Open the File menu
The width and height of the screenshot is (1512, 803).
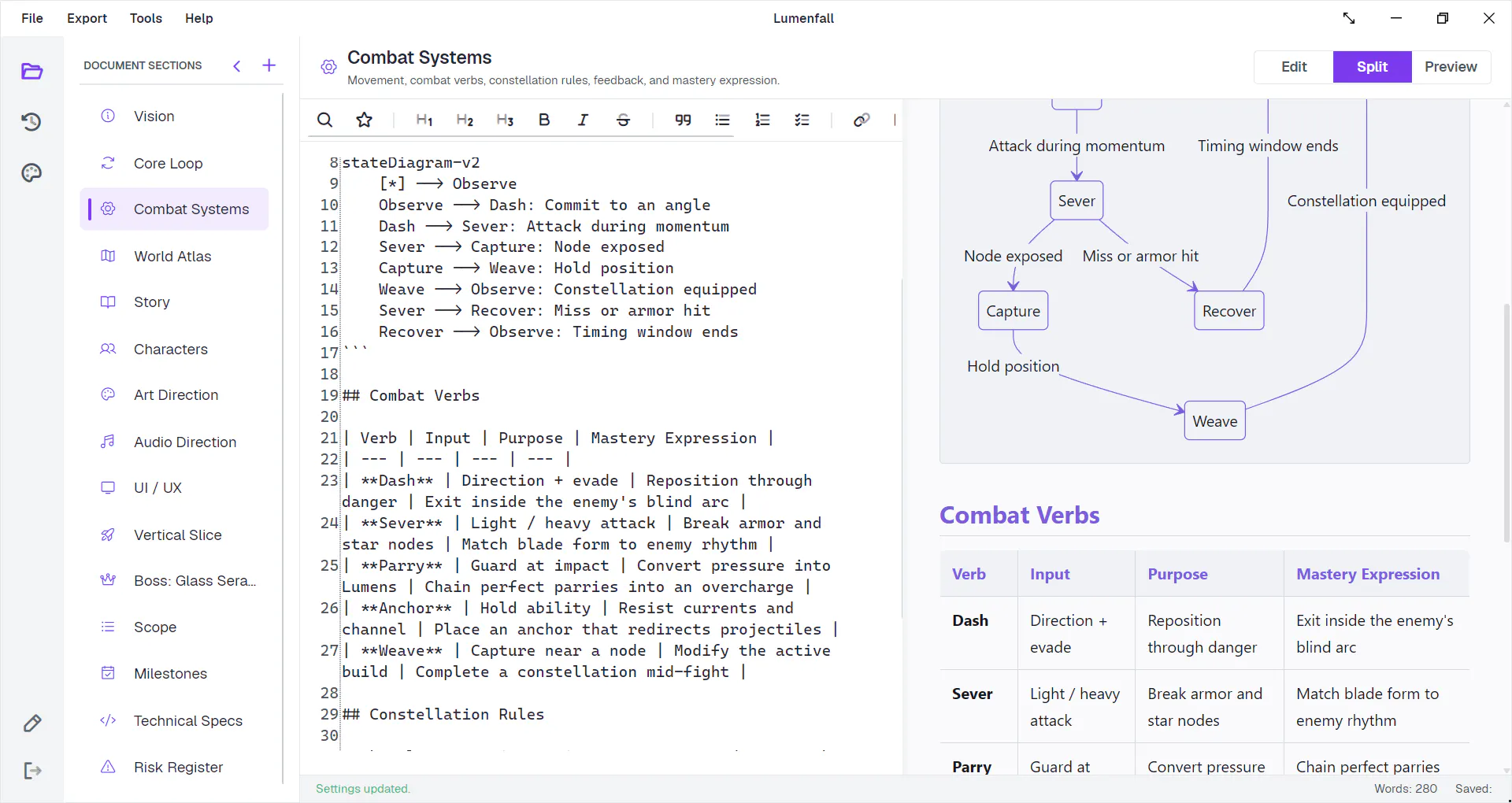point(32,18)
